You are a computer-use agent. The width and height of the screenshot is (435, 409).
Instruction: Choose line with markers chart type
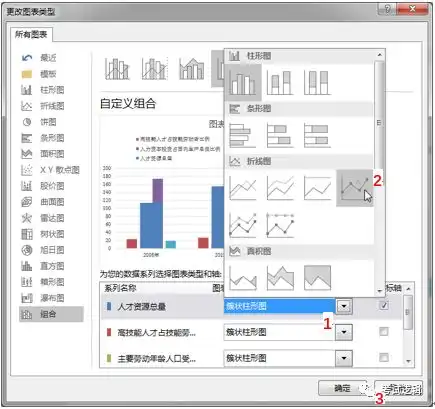[x=354, y=188]
